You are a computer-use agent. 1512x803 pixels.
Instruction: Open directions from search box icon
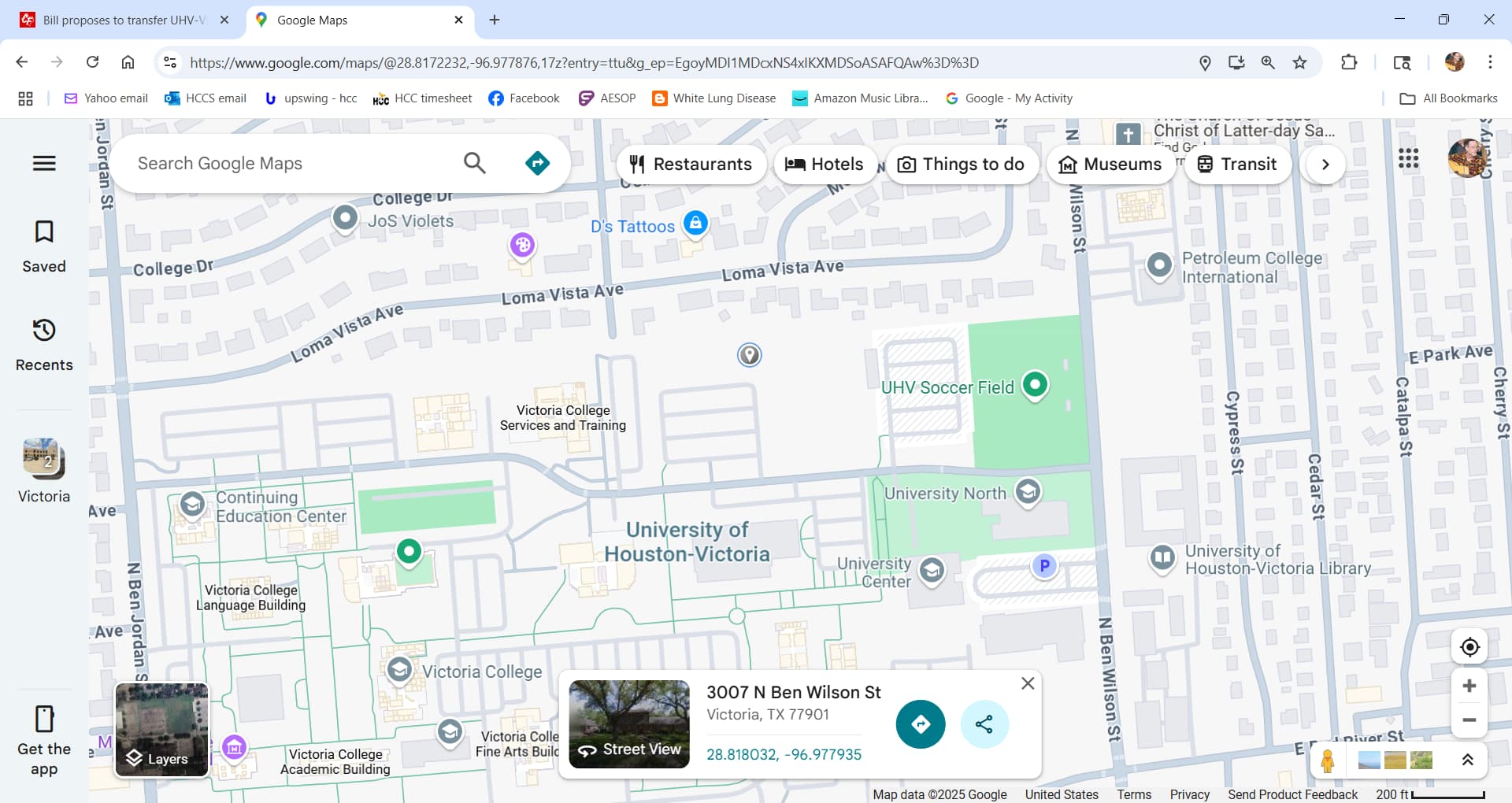(x=537, y=163)
